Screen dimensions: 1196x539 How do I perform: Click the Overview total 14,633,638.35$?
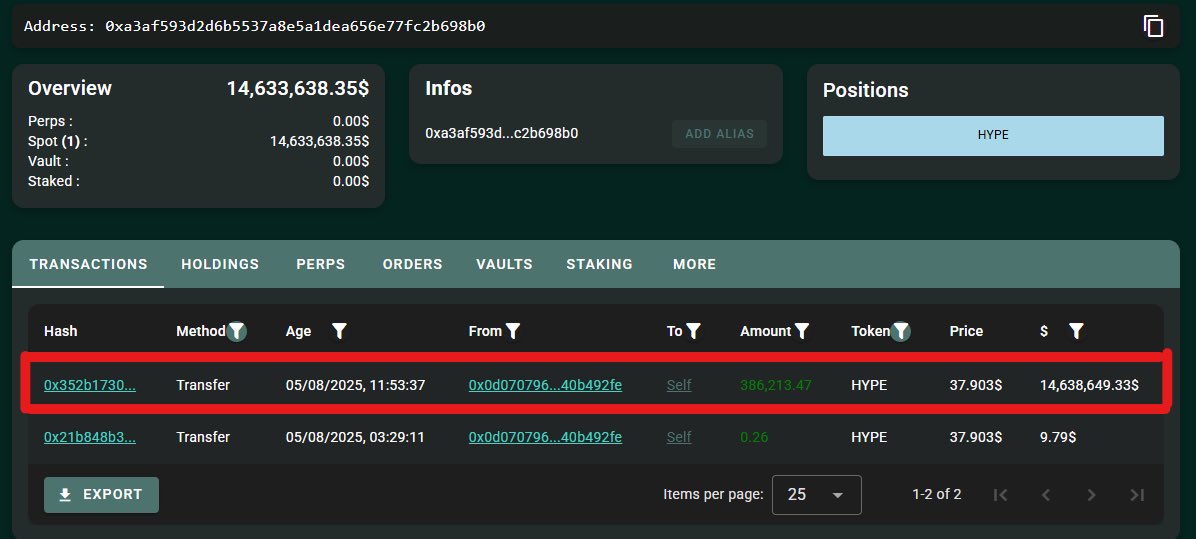(297, 88)
